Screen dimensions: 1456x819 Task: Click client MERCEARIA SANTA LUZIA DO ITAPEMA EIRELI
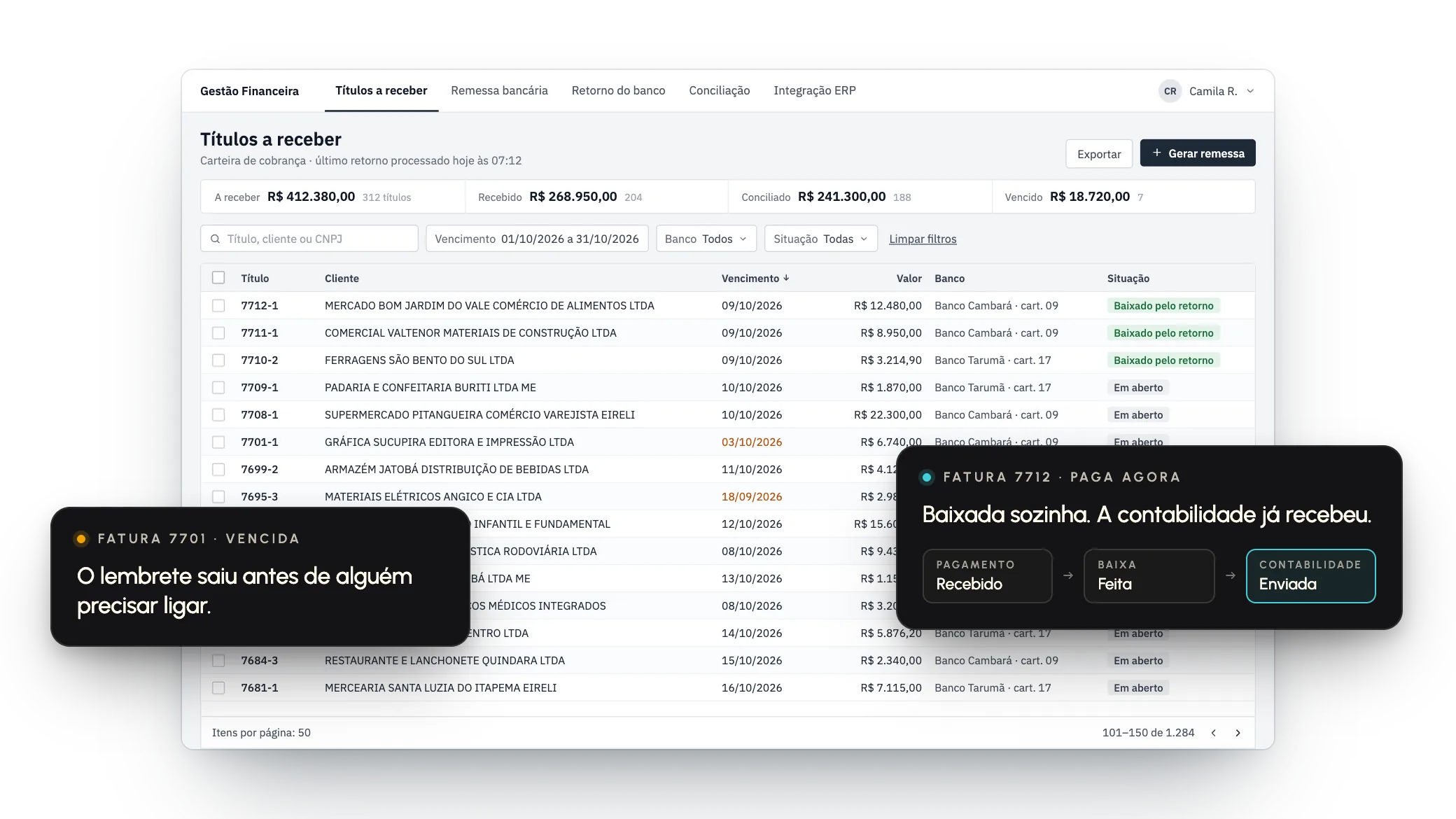click(440, 687)
